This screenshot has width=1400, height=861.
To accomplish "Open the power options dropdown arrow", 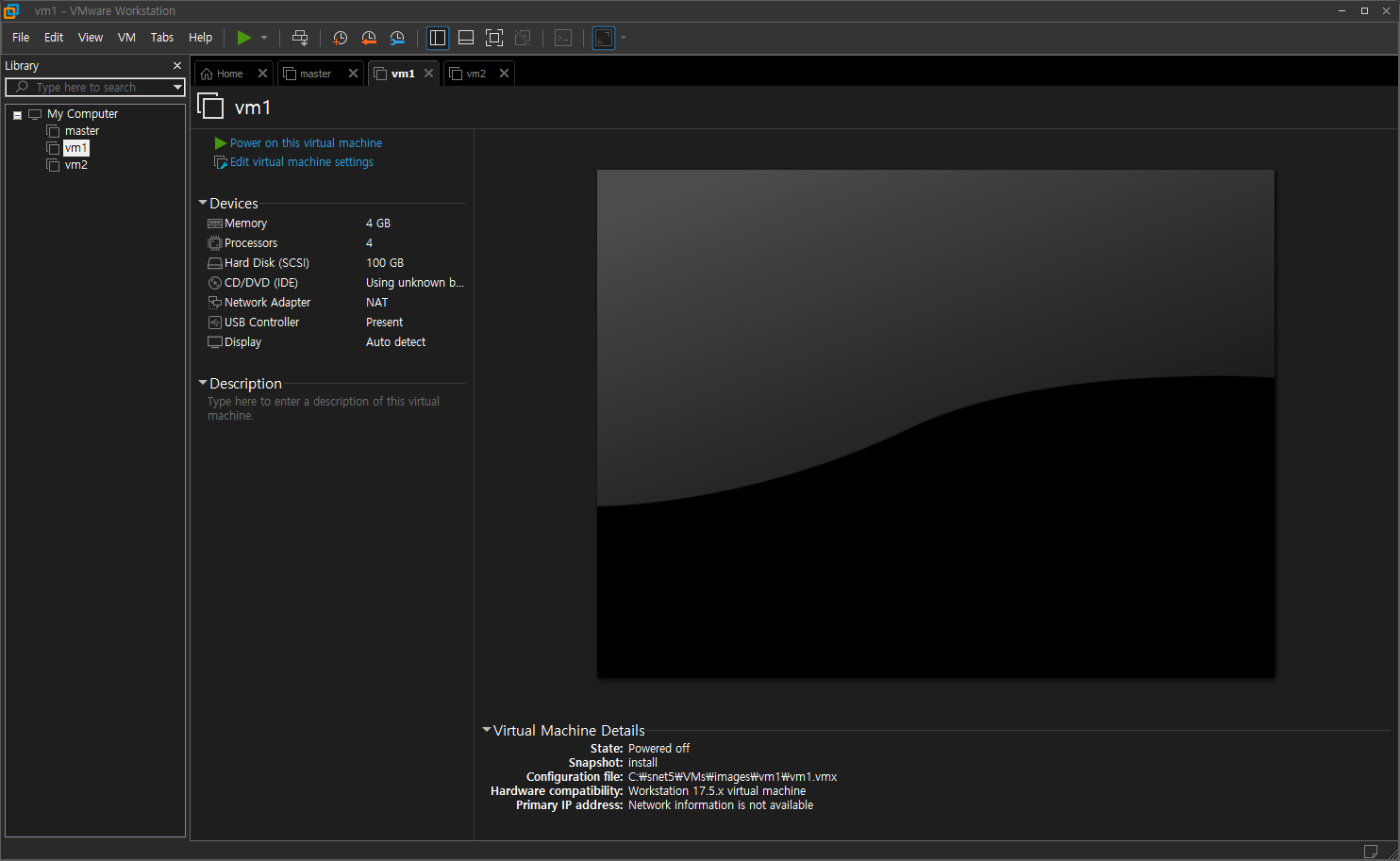I will [264, 38].
